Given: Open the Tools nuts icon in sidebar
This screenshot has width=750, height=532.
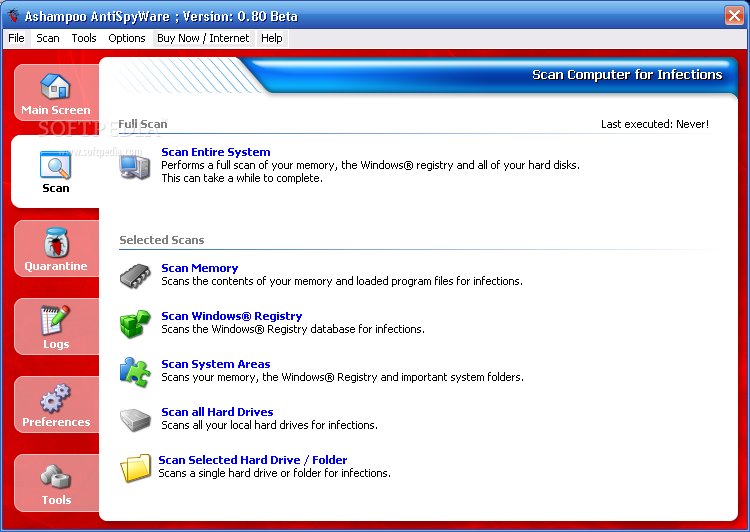Looking at the screenshot, I should tap(56, 476).
